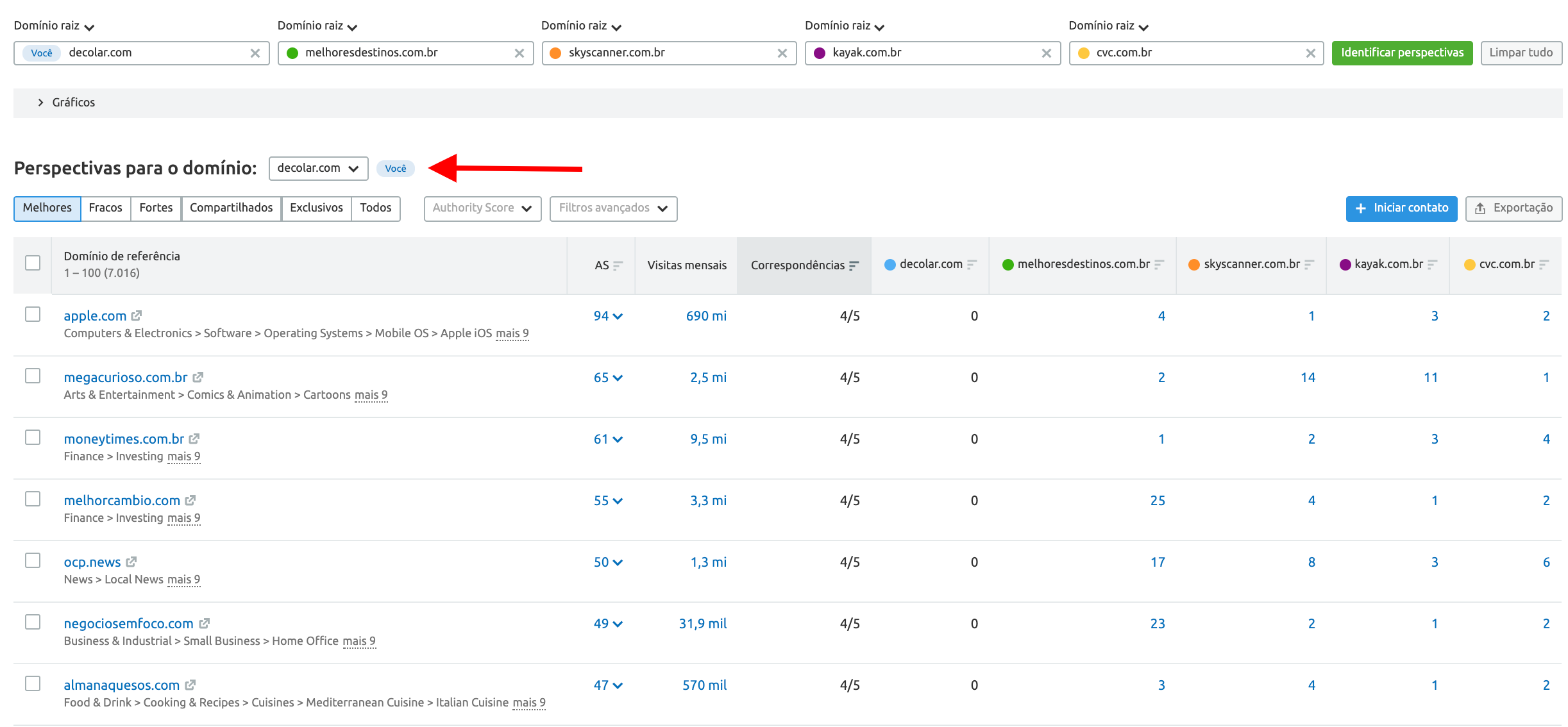The height and width of the screenshot is (727, 1568).
Task: Clear the kayak.com.br domain field
Action: pos(1046,53)
